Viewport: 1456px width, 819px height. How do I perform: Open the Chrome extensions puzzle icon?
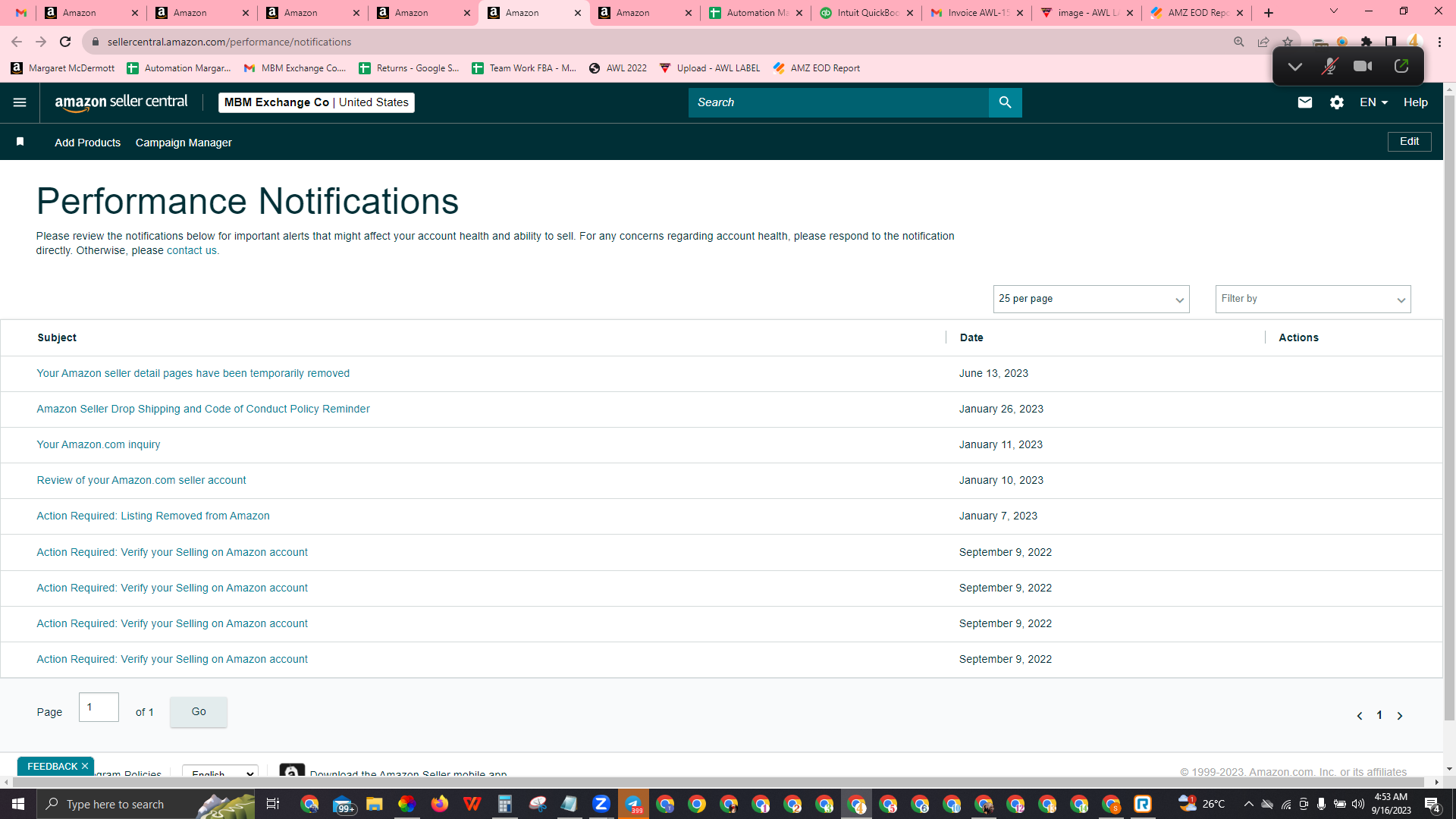[x=1367, y=42]
